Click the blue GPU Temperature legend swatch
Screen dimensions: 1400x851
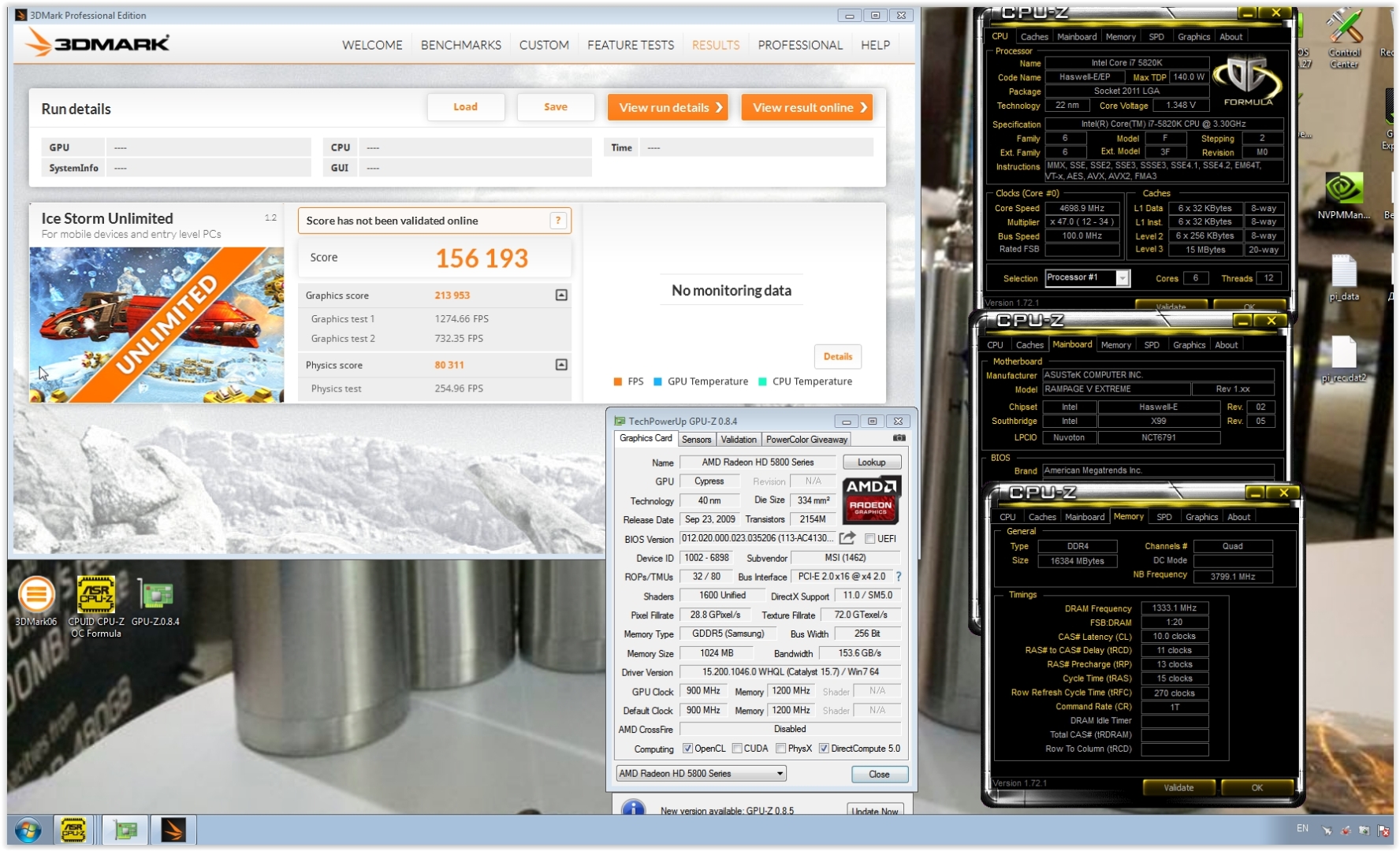657,381
